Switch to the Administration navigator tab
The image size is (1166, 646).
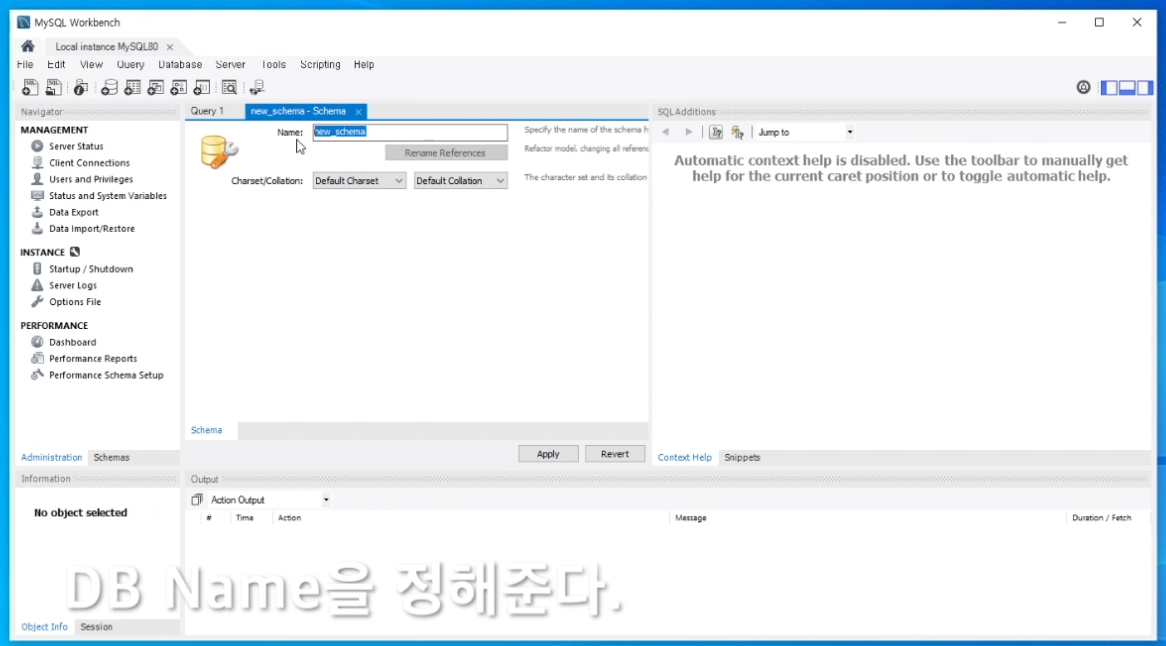(51, 457)
